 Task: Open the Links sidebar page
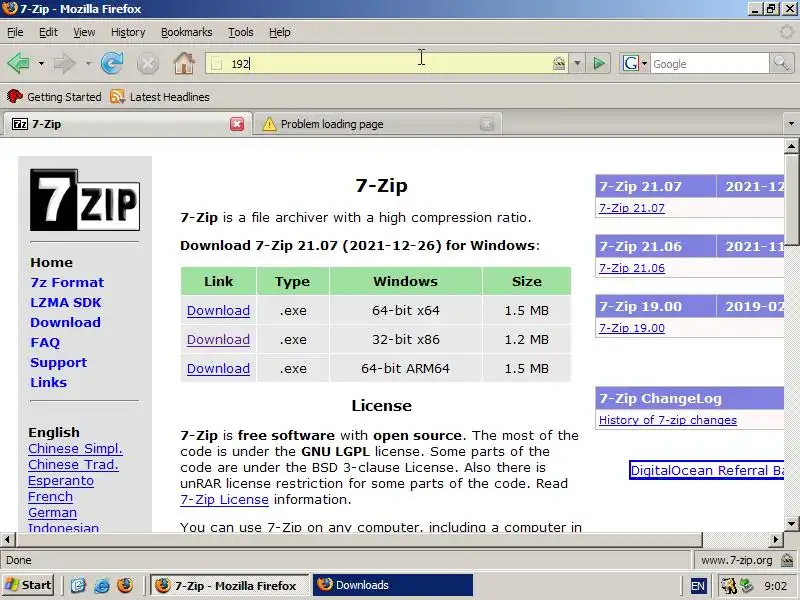[x=48, y=382]
